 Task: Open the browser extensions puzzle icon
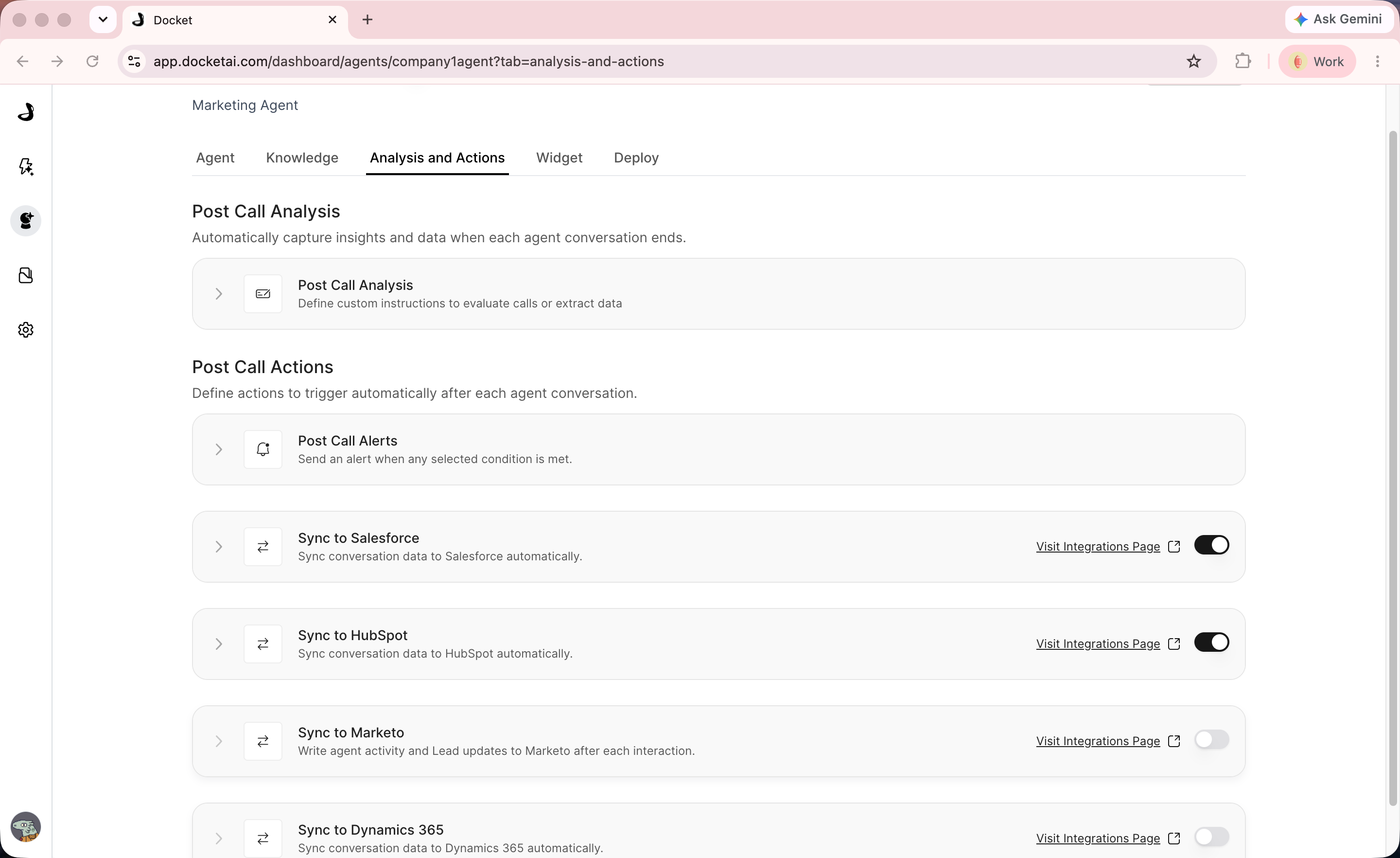point(1243,61)
